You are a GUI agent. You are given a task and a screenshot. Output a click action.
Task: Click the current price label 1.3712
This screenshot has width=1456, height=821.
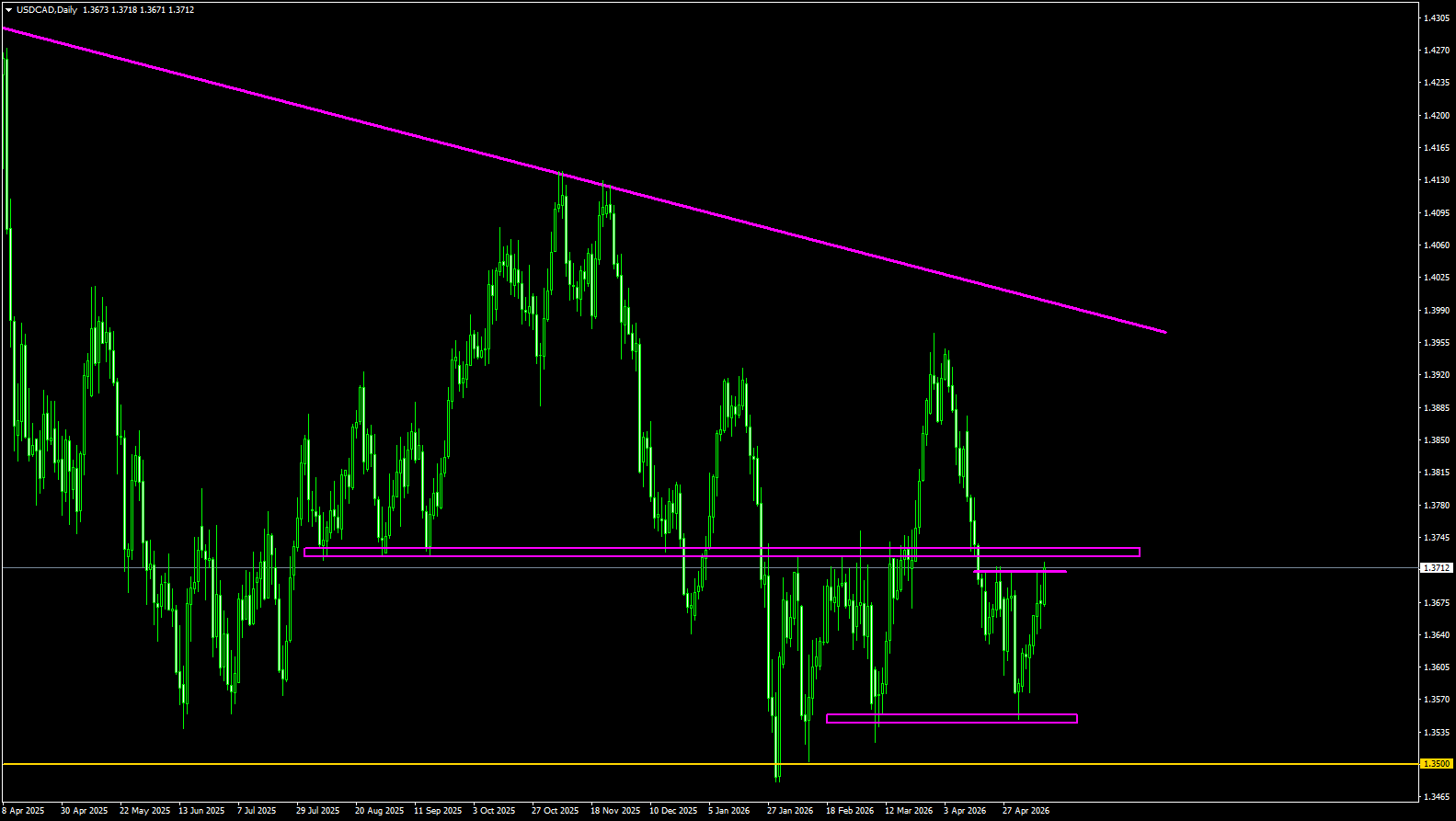tap(1436, 568)
